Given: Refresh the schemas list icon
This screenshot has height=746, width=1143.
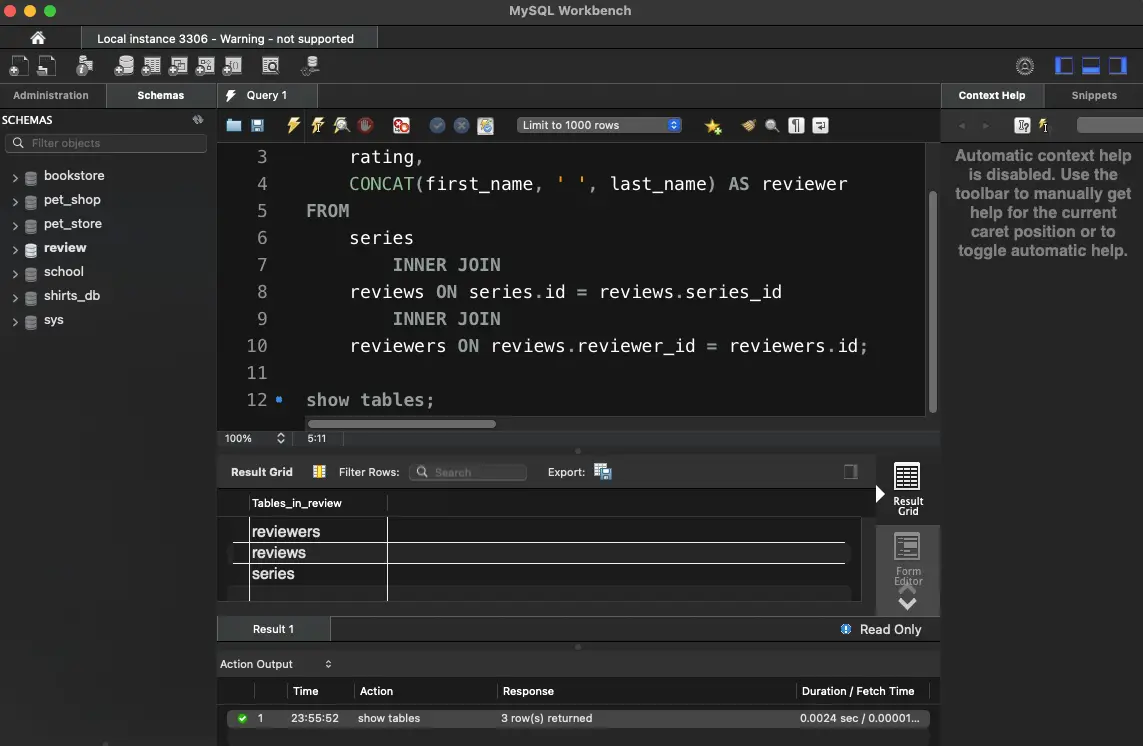Looking at the screenshot, I should coord(198,120).
